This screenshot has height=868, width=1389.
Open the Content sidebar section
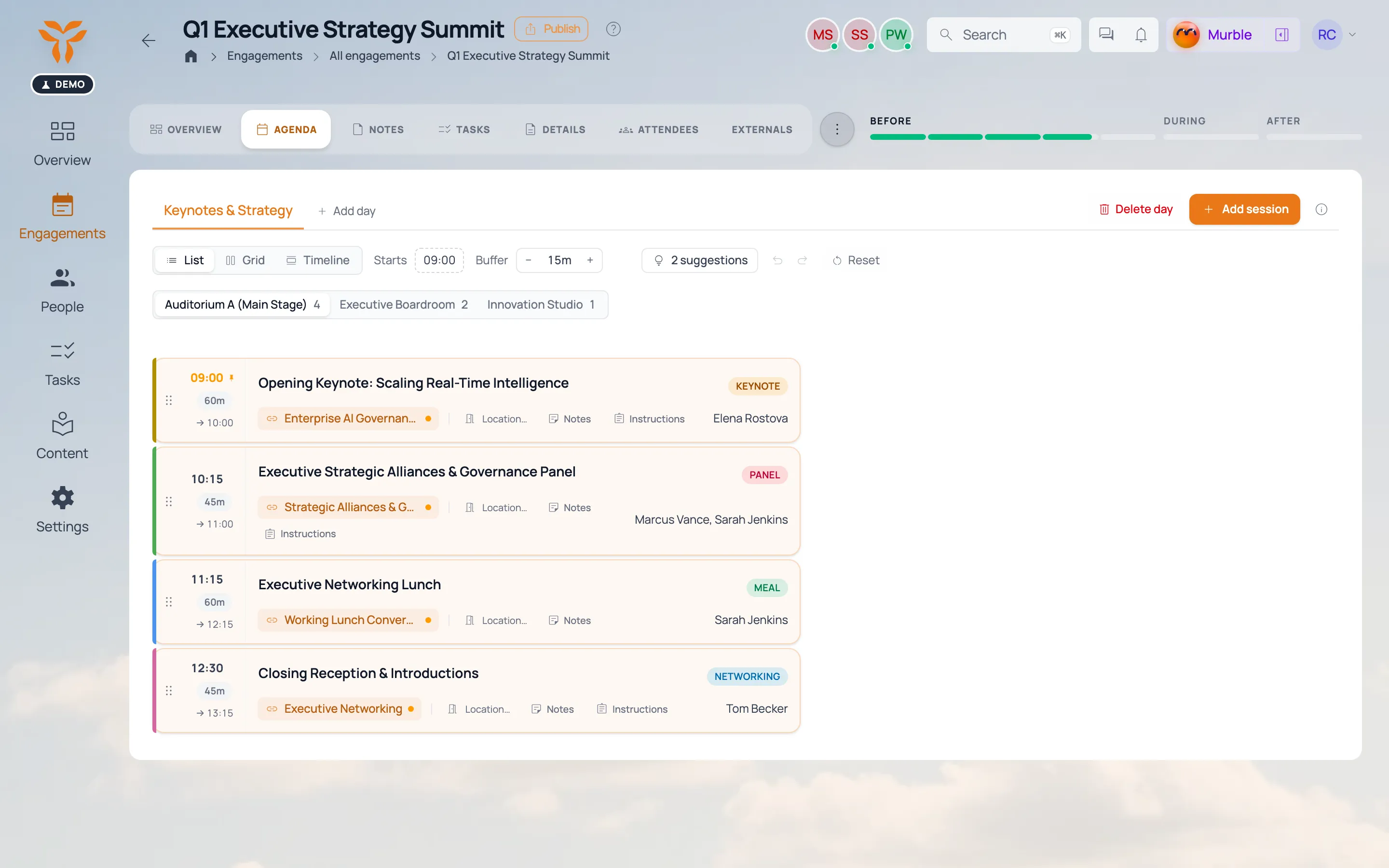point(62,437)
